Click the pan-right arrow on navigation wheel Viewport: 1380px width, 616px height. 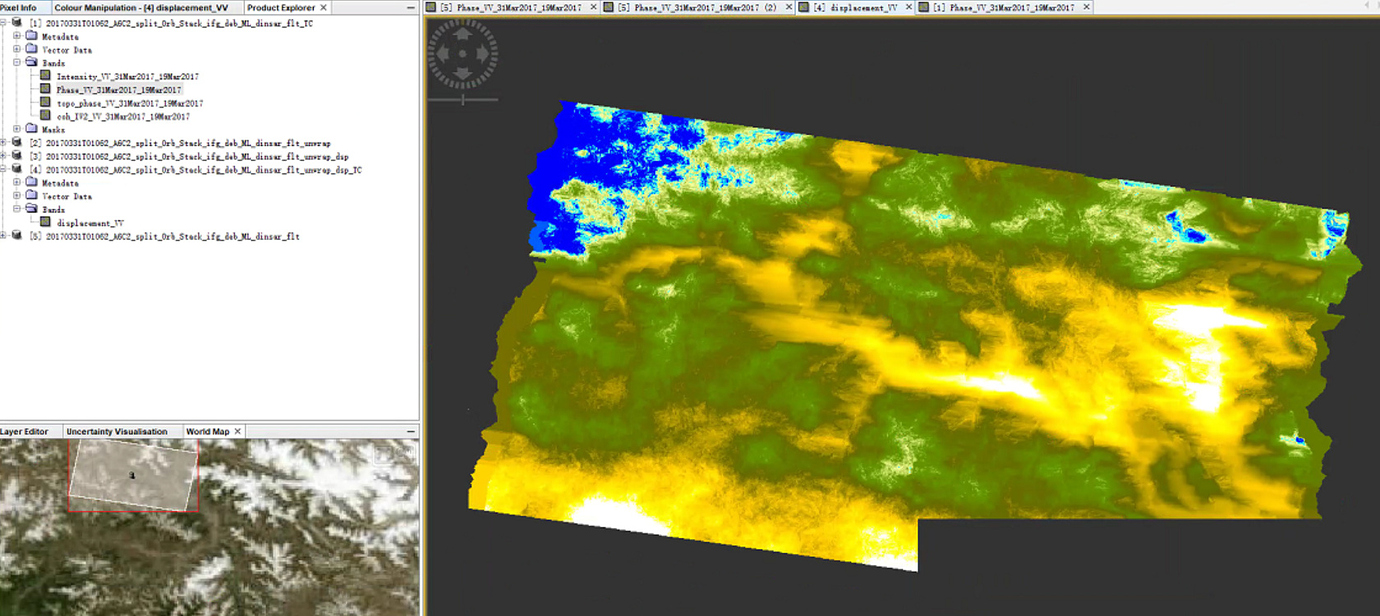click(x=481, y=54)
